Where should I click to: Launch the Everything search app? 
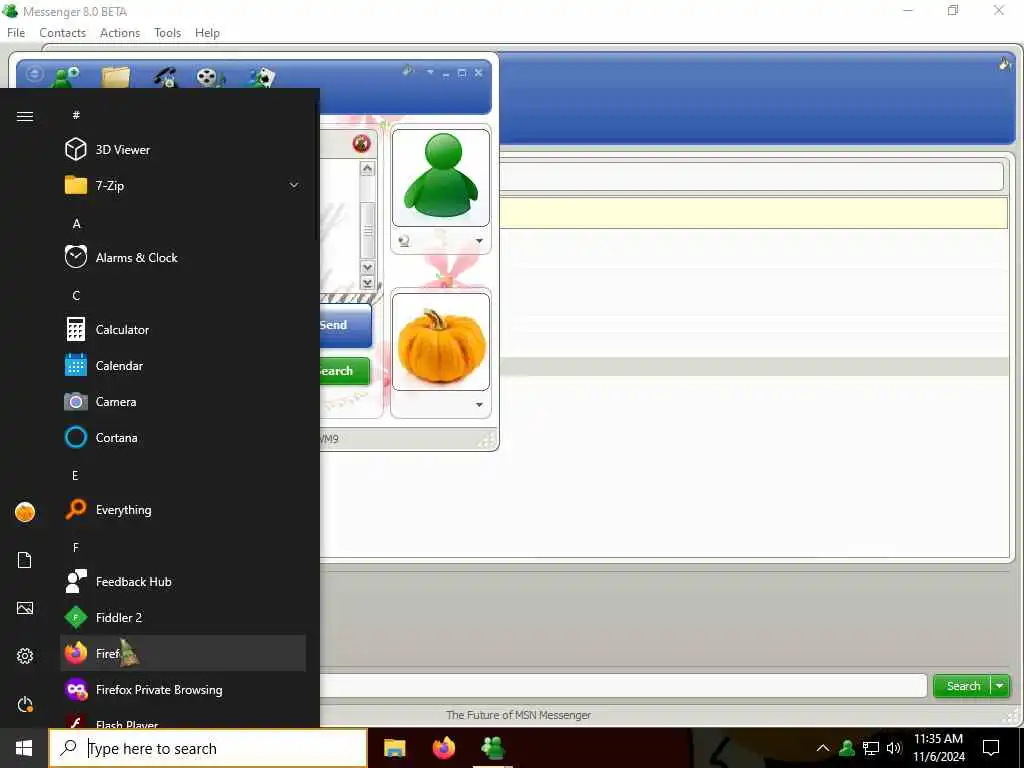pyautogui.click(x=183, y=509)
